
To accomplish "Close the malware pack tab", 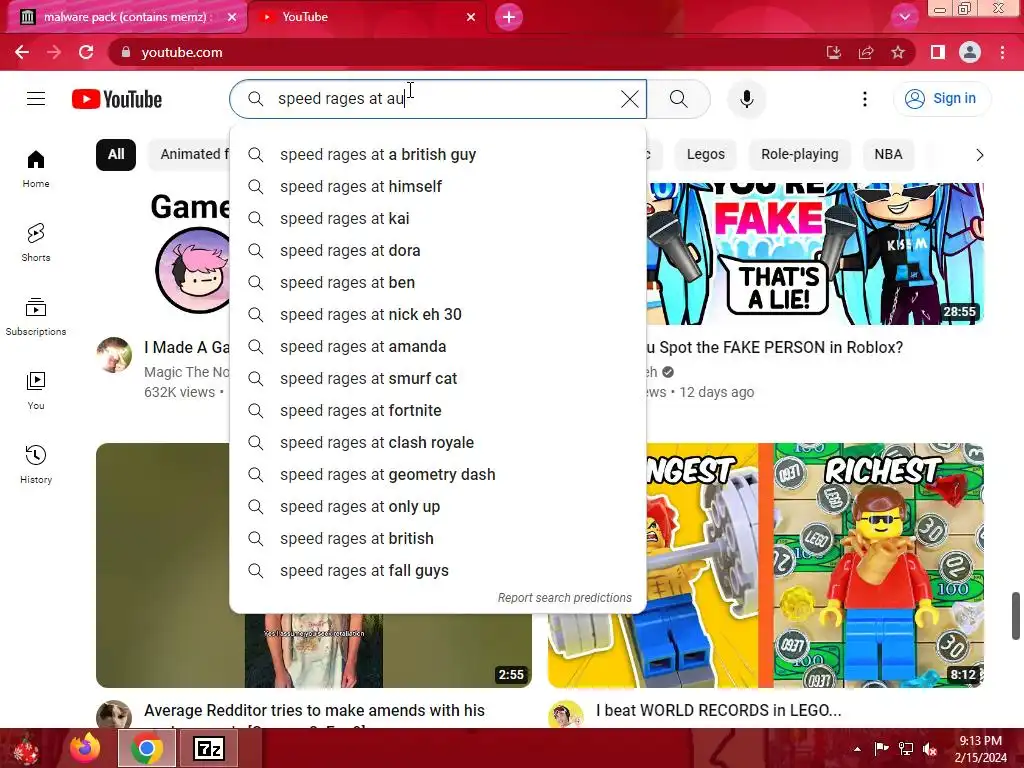I will pyautogui.click(x=232, y=17).
